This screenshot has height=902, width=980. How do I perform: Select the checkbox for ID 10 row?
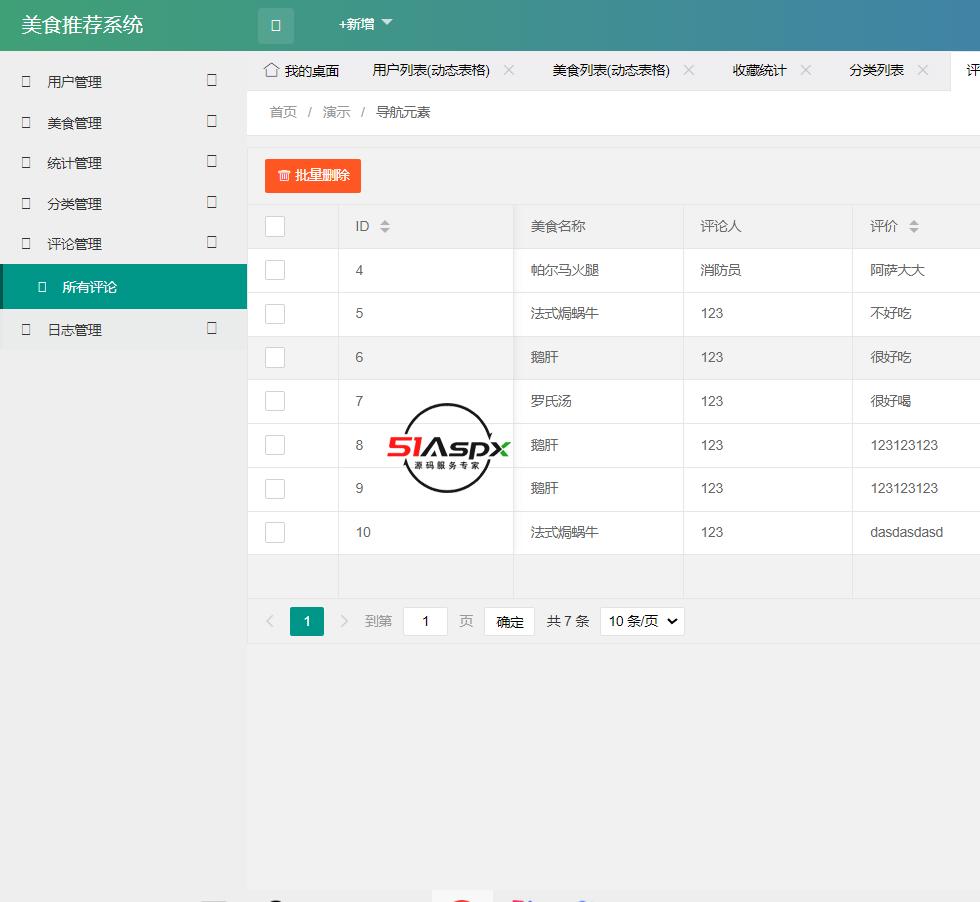[274, 532]
